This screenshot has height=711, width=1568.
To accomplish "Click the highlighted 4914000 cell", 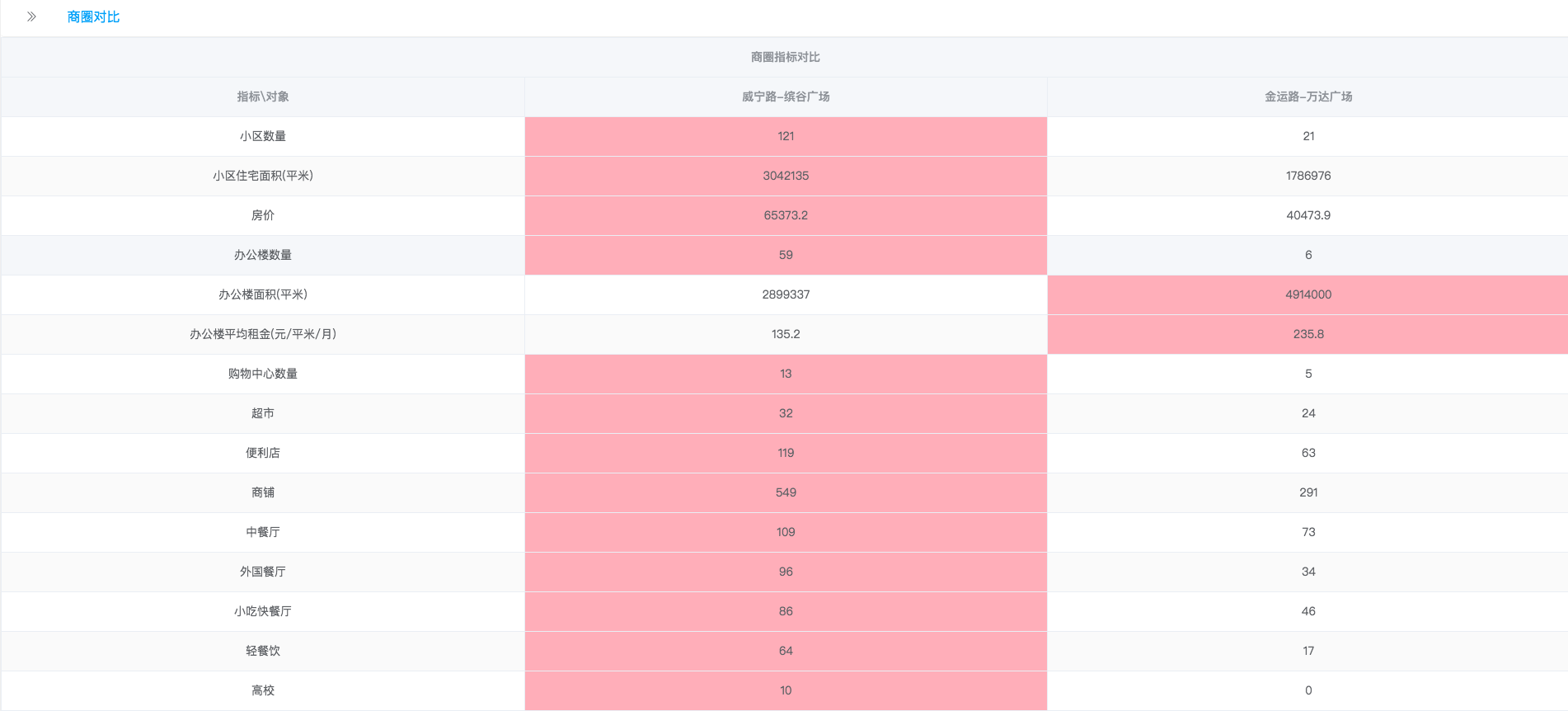I will click(1308, 294).
